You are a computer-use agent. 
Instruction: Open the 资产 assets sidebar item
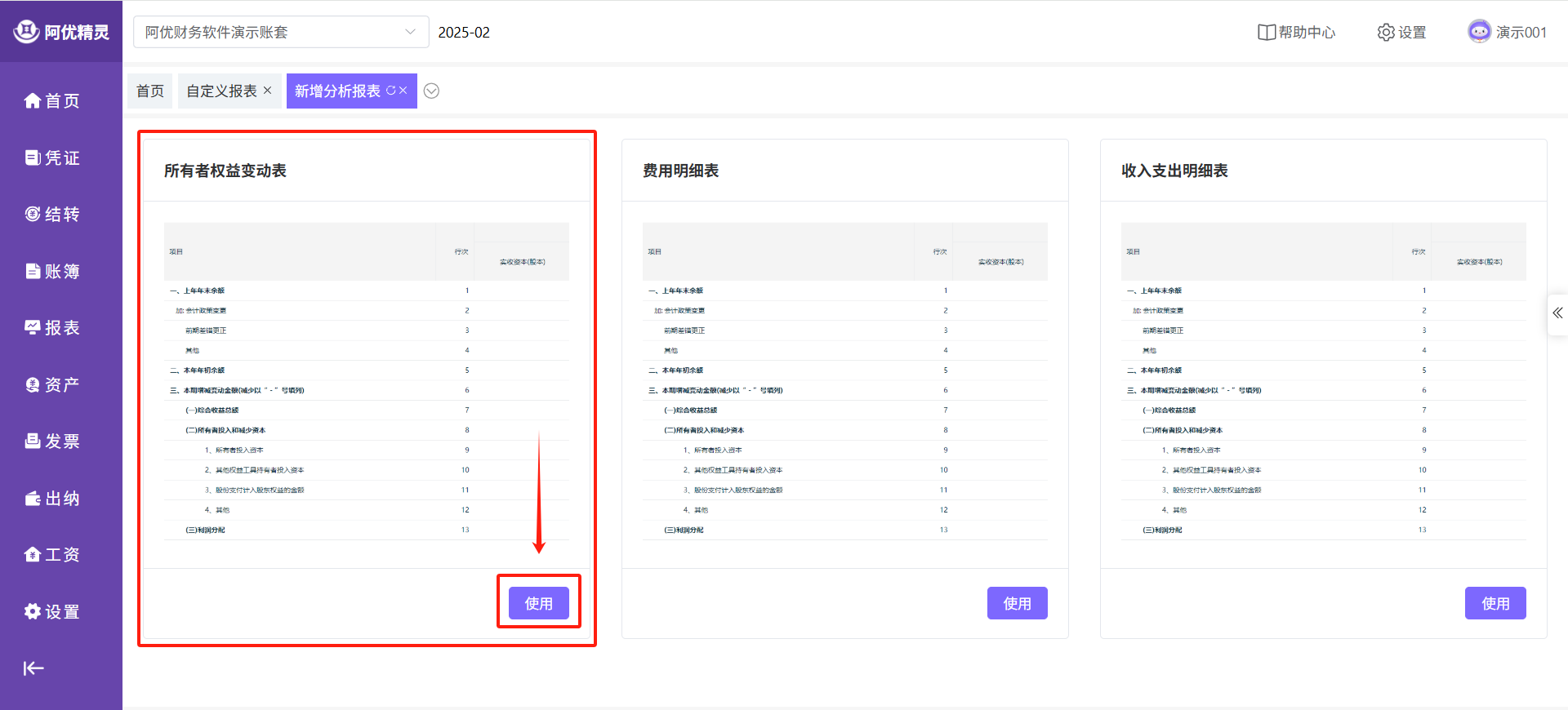52,384
